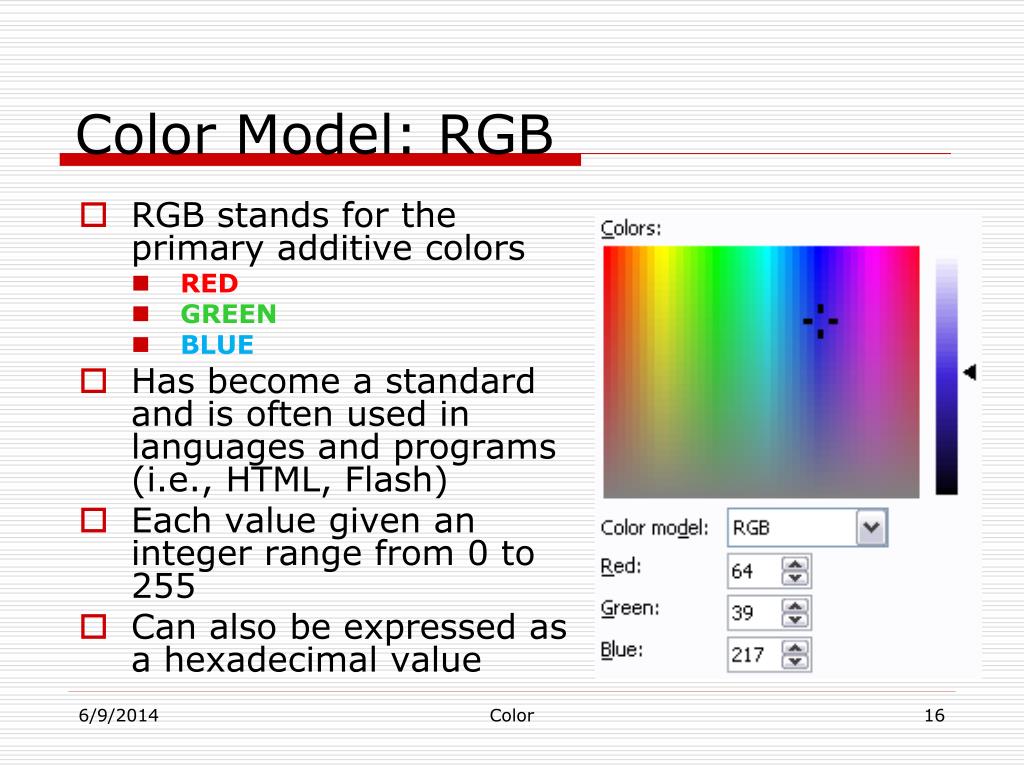The height and width of the screenshot is (768, 1024).
Task: Click the 'Color Model: RGB' slide title
Action: pos(314,134)
